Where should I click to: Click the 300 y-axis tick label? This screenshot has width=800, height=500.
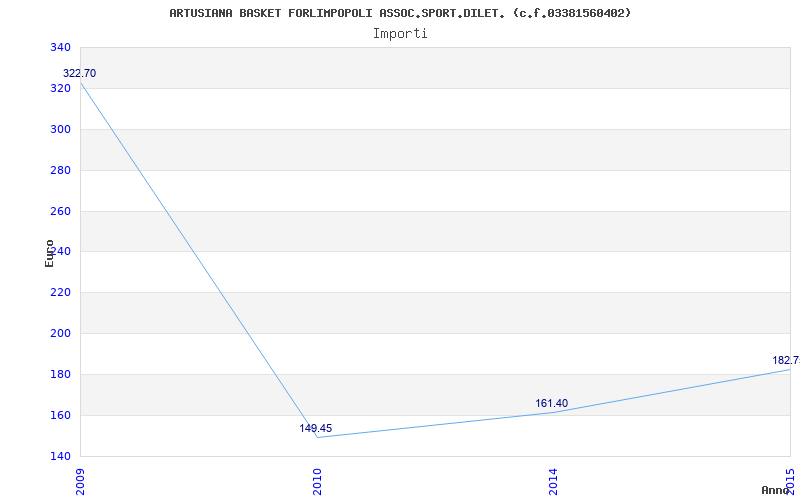click(x=60, y=129)
